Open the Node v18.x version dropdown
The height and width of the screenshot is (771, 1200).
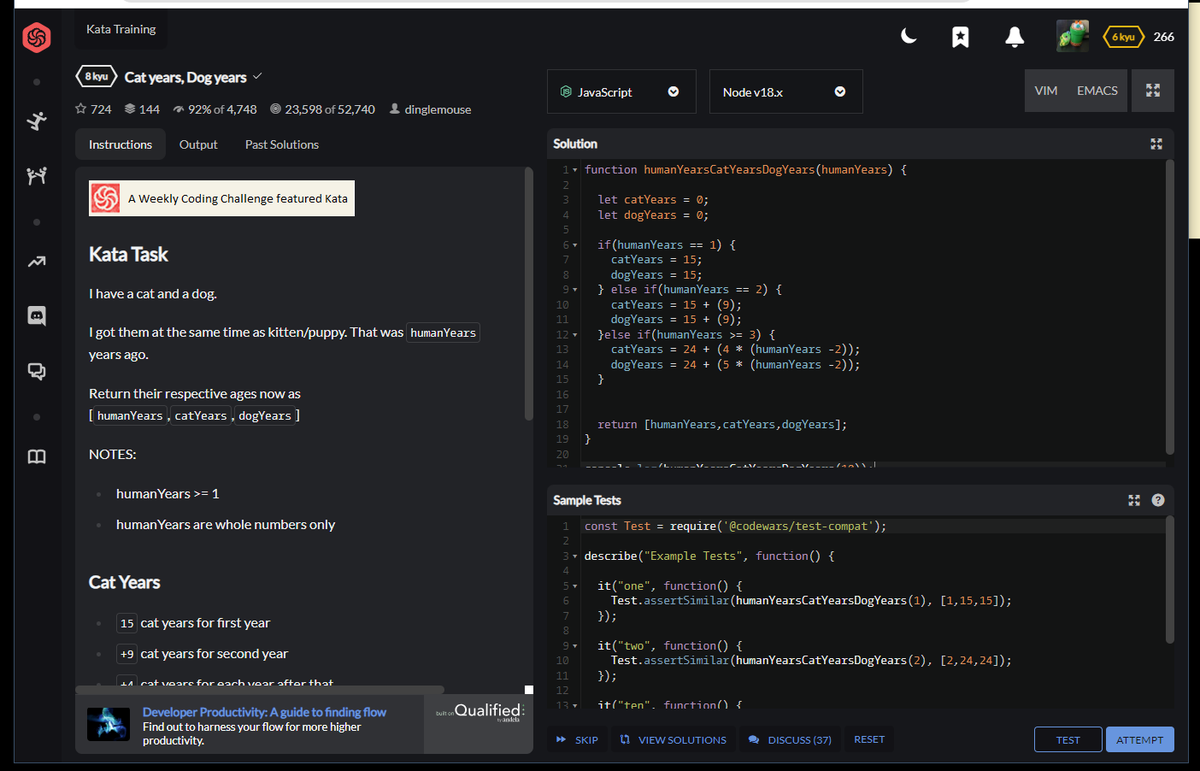[x=786, y=92]
